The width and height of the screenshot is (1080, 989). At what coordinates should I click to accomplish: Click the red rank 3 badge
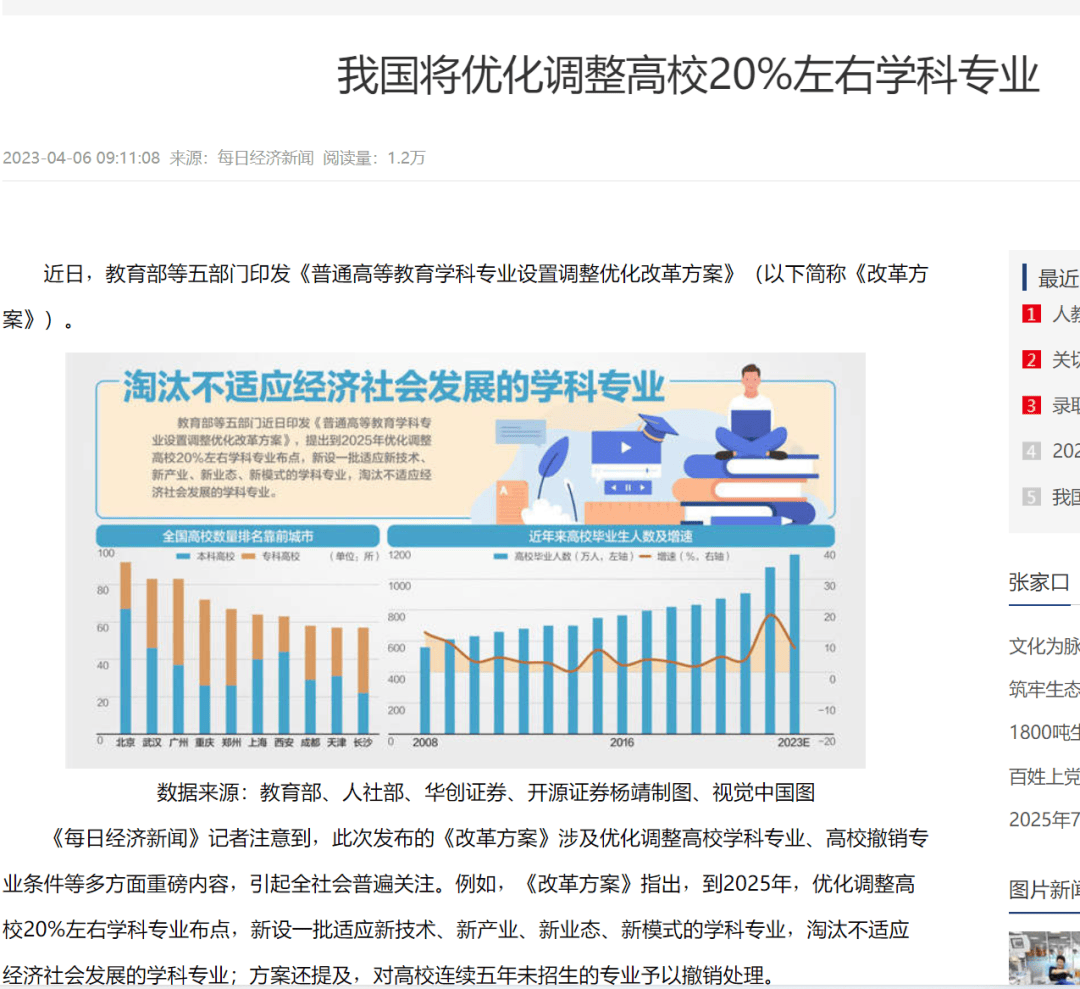pos(1031,405)
